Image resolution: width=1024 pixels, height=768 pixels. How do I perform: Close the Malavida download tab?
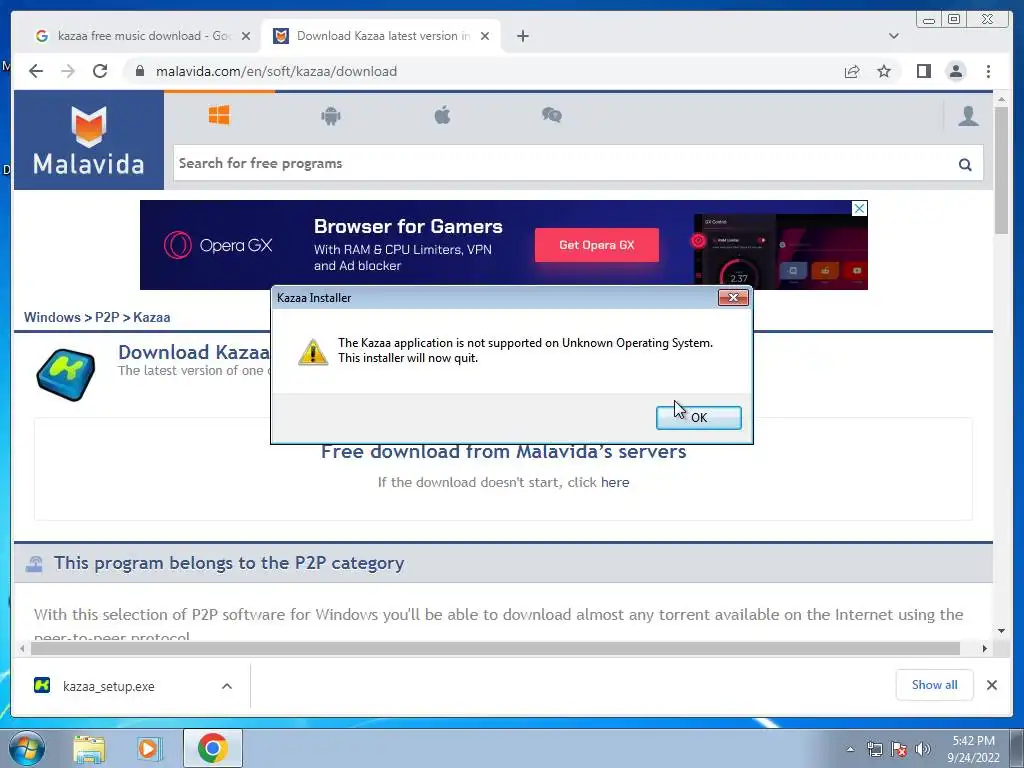(x=485, y=36)
